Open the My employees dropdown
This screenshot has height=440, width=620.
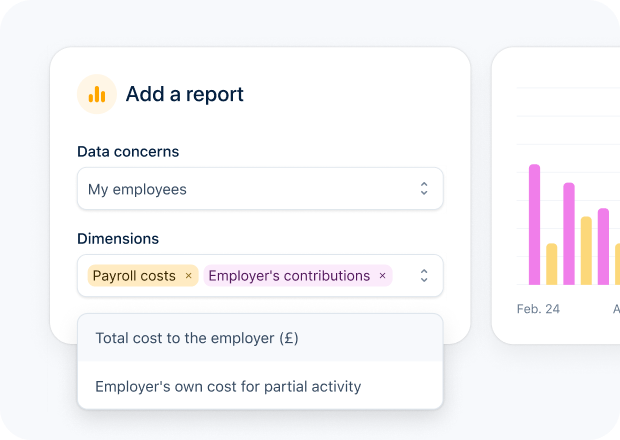pyautogui.click(x=260, y=189)
